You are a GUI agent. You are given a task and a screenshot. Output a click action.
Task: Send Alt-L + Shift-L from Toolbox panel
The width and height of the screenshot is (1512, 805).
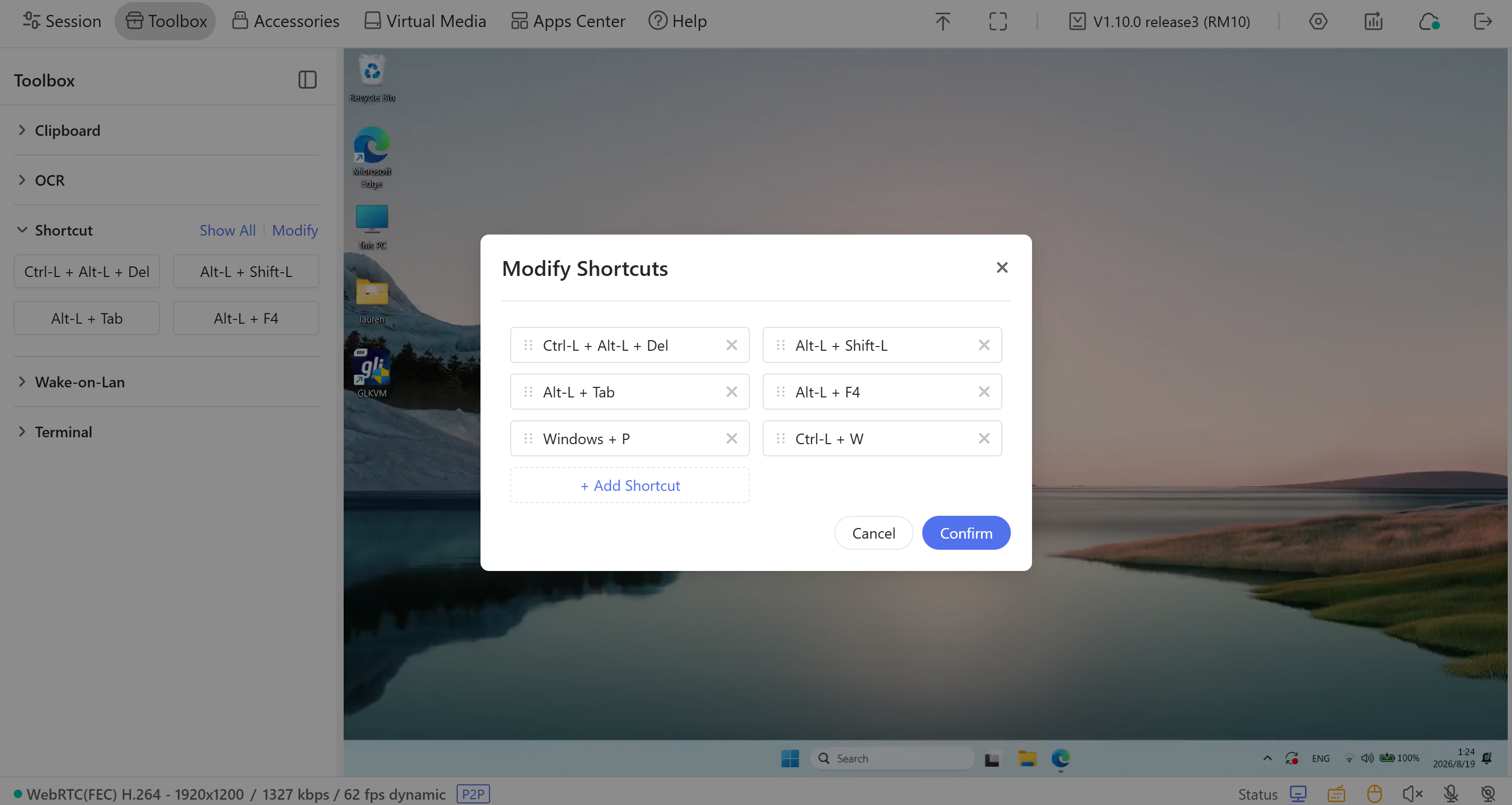[246, 271]
